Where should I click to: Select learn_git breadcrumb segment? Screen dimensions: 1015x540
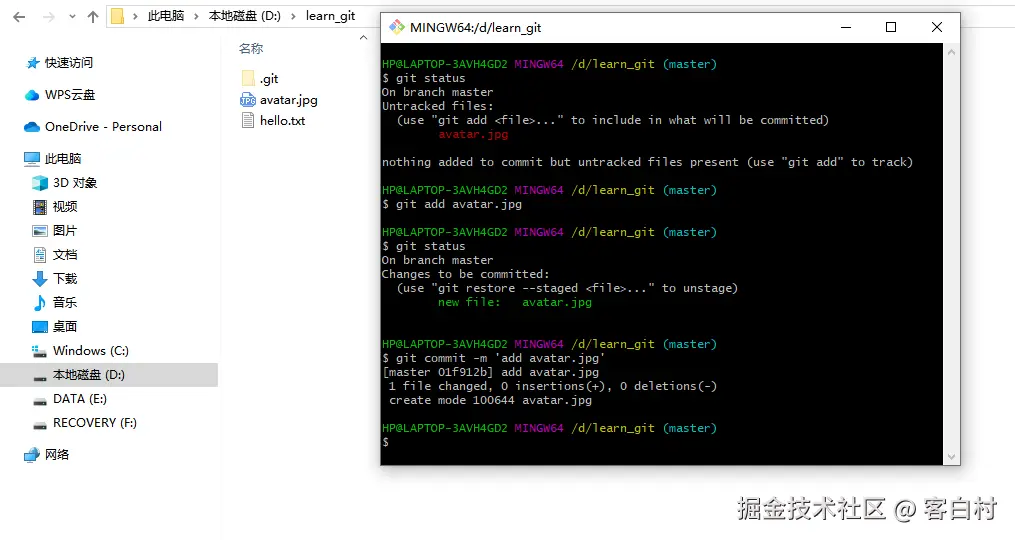coord(330,16)
